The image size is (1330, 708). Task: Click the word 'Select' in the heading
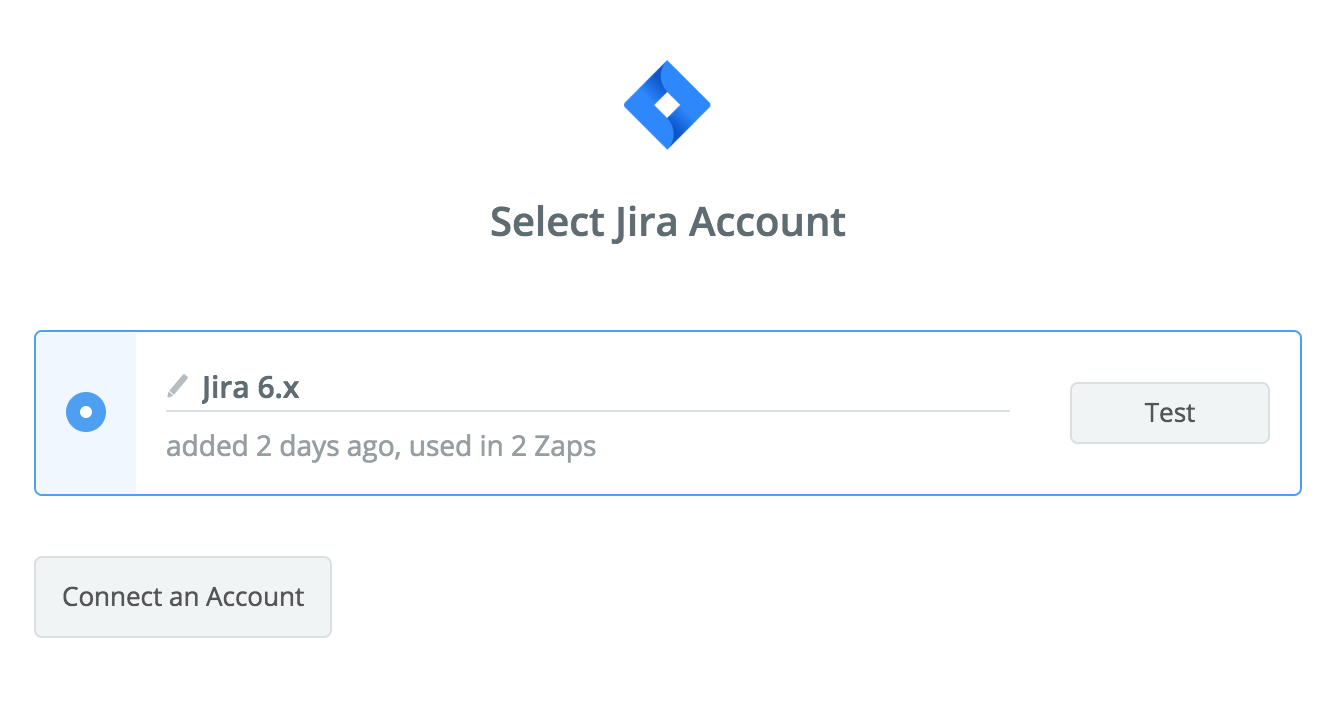546,222
